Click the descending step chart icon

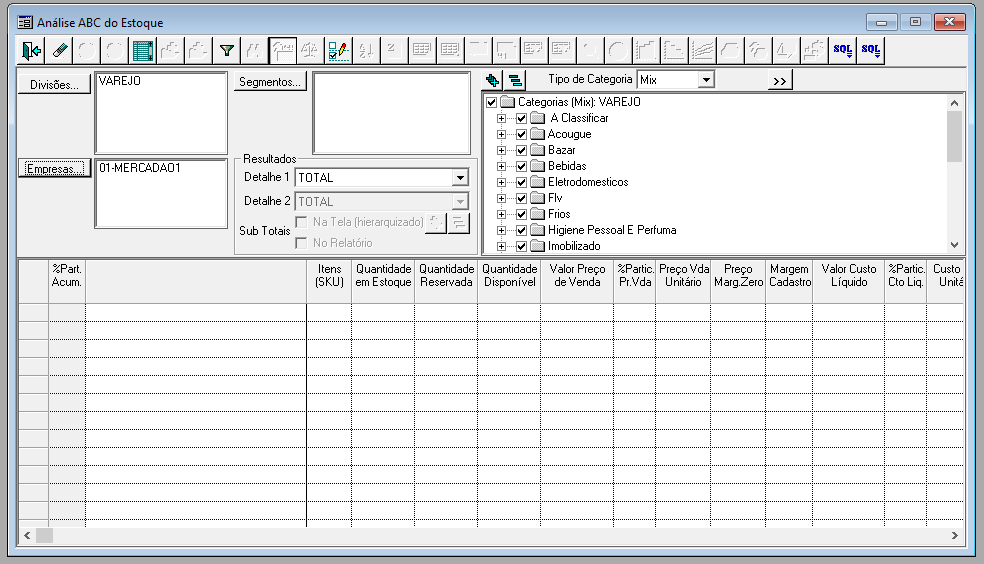click(673, 50)
